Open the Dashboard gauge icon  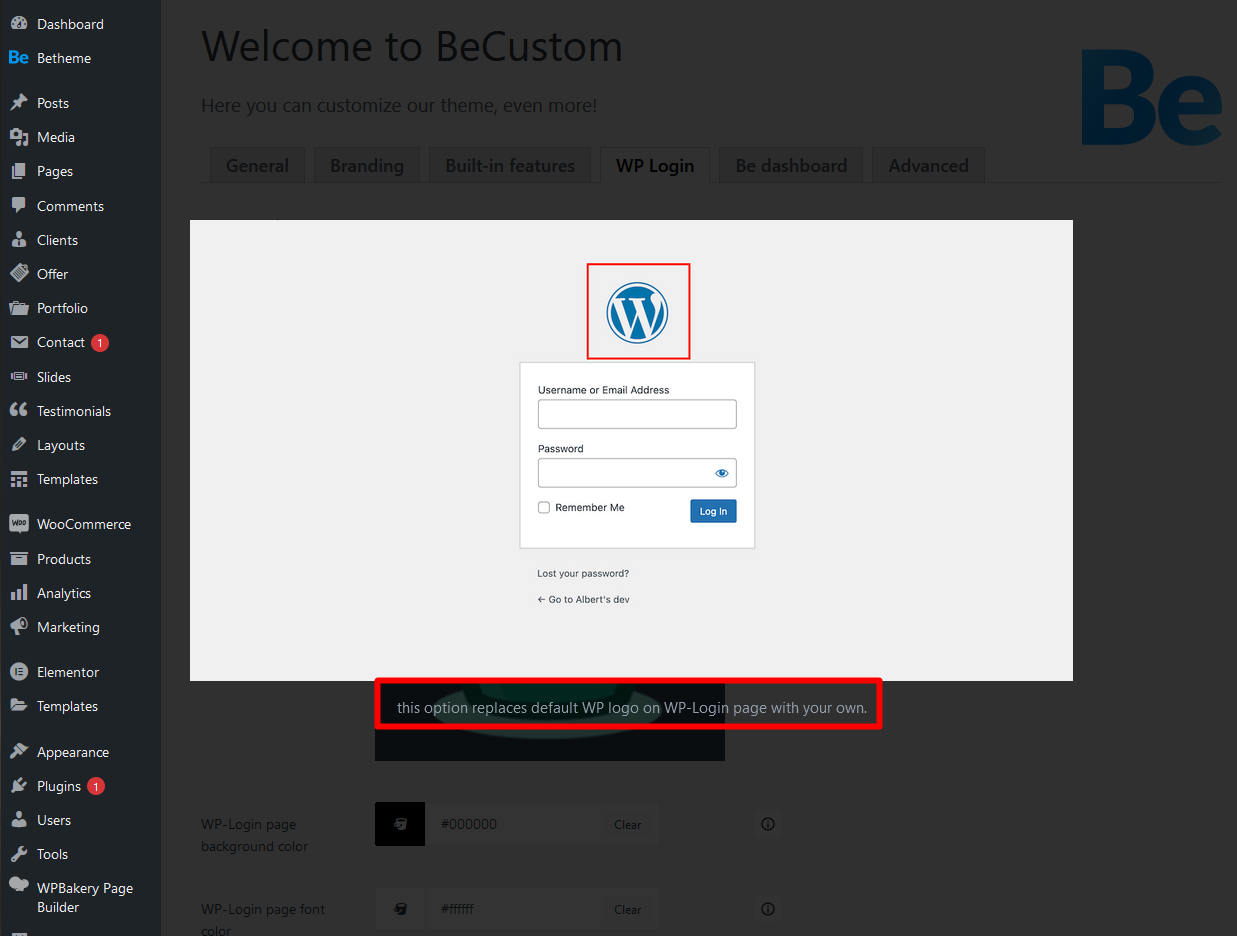tap(18, 24)
